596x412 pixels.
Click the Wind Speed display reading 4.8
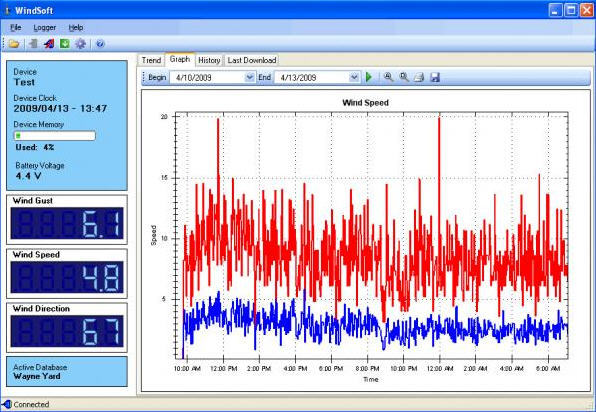tap(67, 277)
